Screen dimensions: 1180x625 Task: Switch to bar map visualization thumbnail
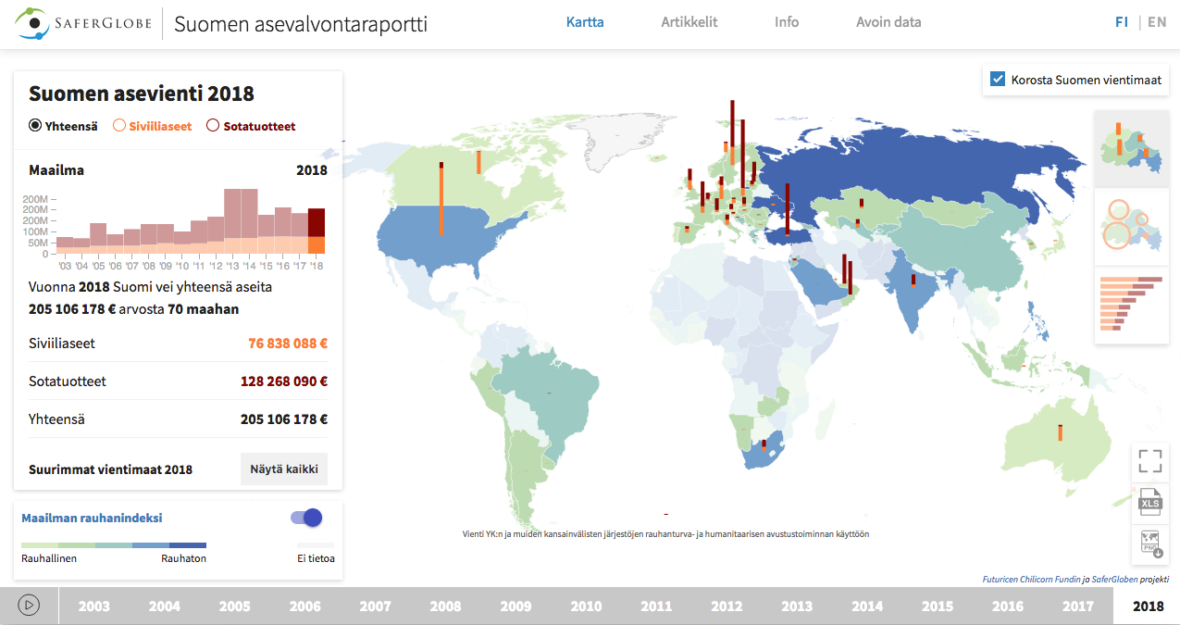1131,148
